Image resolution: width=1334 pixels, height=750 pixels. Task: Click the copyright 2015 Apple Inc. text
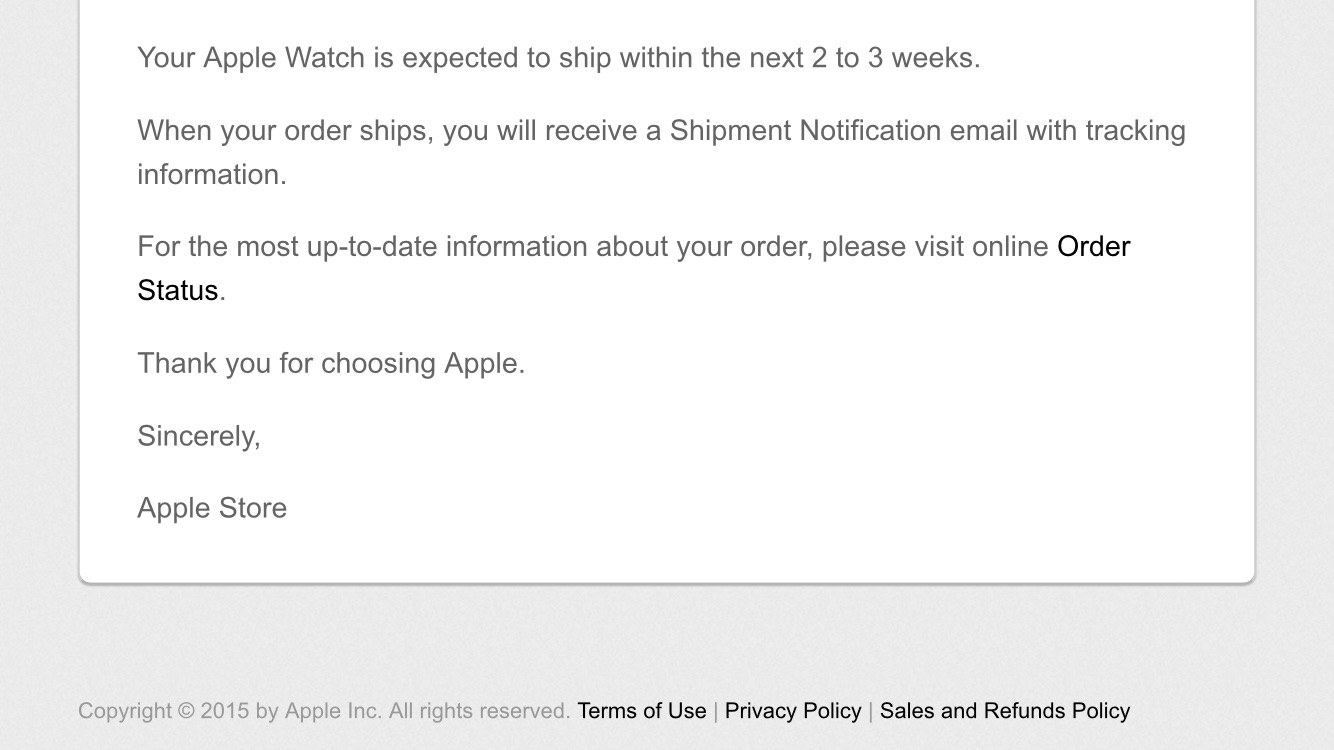coord(229,711)
